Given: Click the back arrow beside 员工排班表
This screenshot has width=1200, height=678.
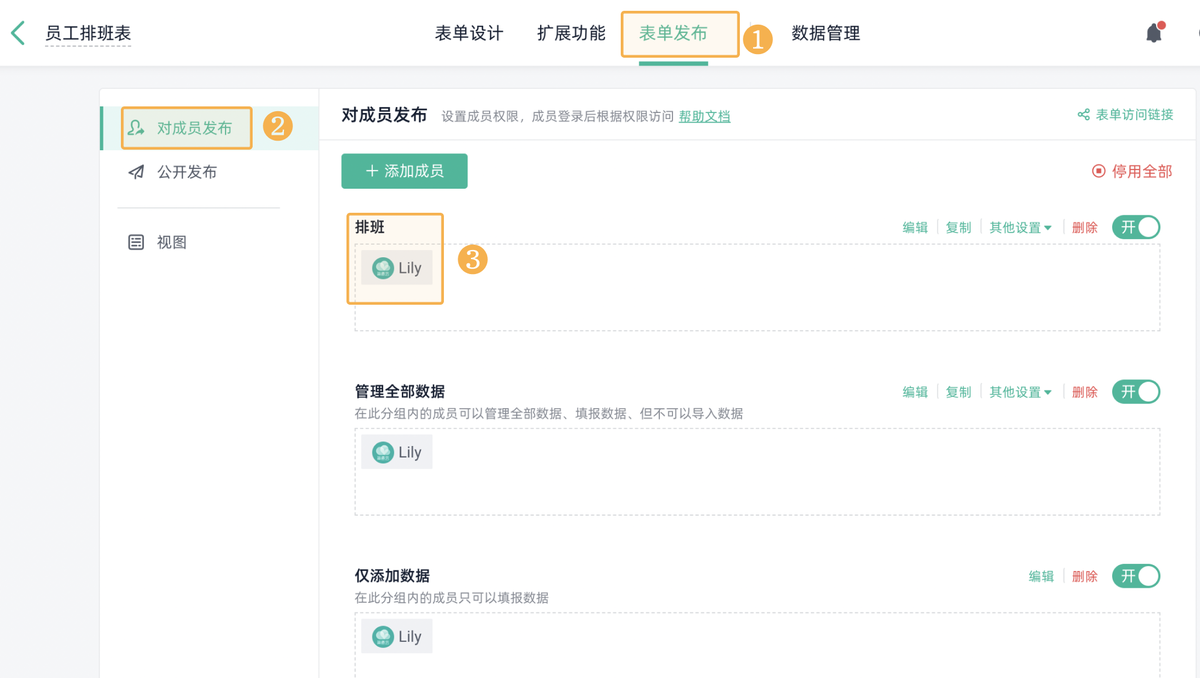Looking at the screenshot, I should pyautogui.click(x=16, y=32).
